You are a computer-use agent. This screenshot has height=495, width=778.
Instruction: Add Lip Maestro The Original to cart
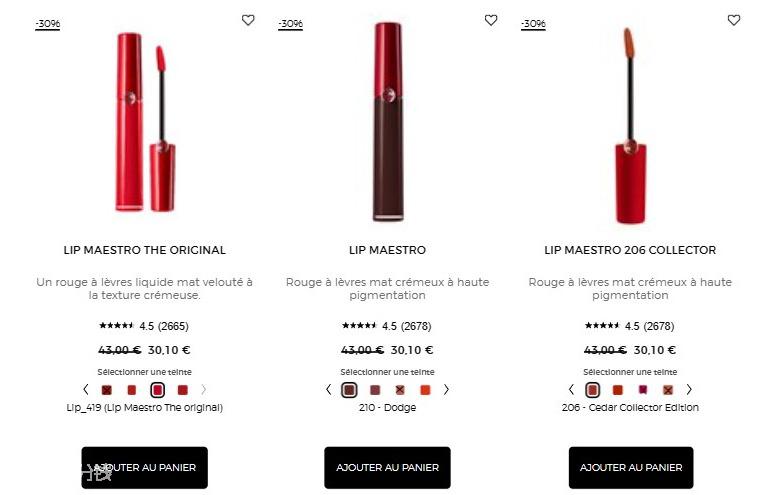[144, 468]
